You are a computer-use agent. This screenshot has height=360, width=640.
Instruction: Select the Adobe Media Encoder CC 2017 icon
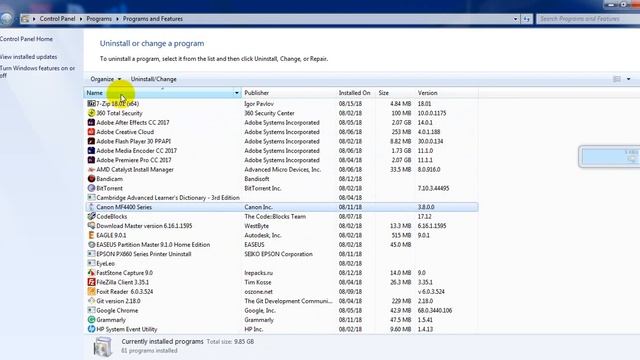(x=91, y=151)
